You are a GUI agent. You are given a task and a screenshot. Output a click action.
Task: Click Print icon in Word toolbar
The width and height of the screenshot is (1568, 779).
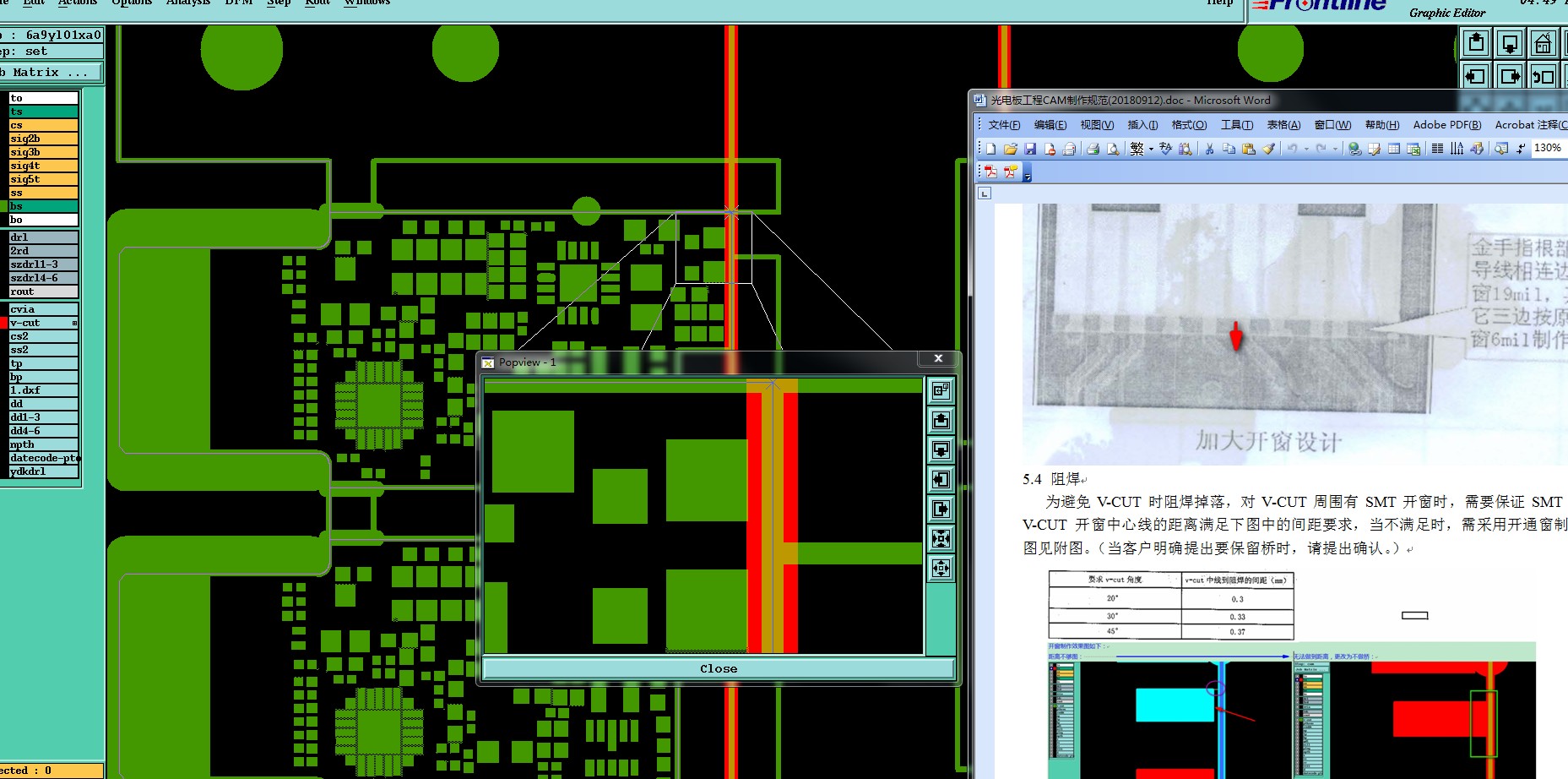click(x=1093, y=149)
